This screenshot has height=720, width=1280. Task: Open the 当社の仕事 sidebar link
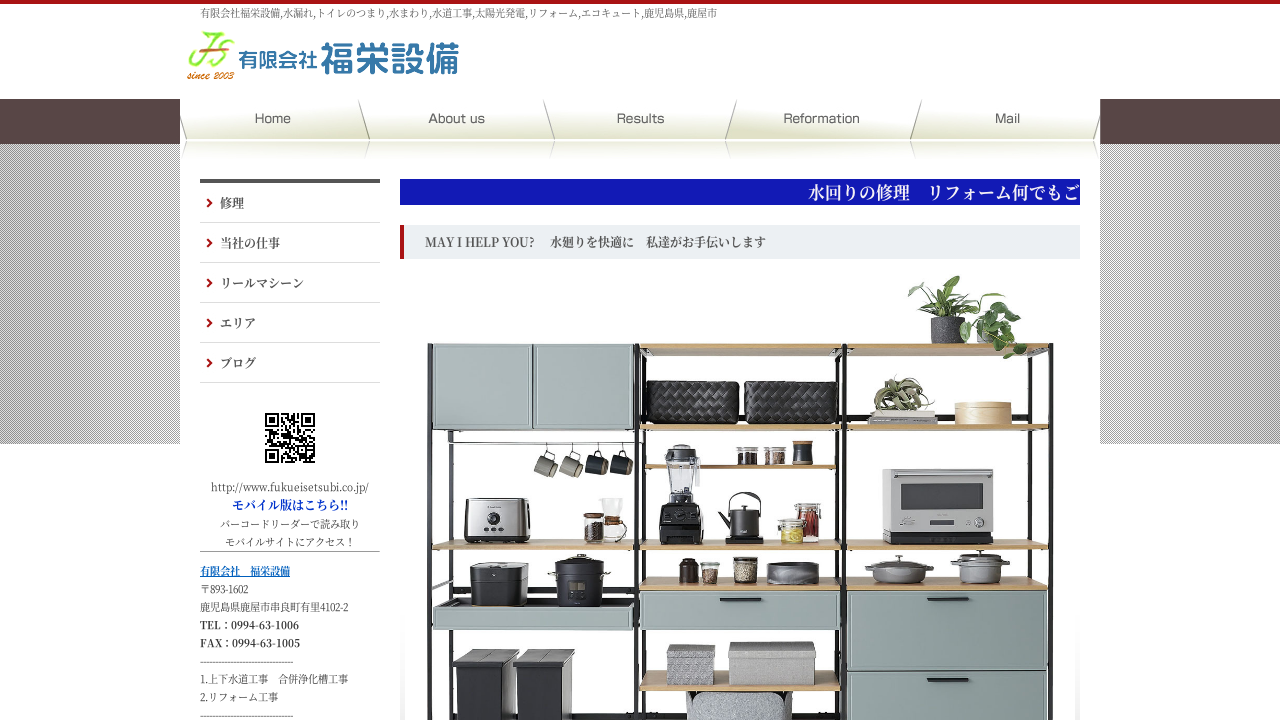click(x=251, y=243)
